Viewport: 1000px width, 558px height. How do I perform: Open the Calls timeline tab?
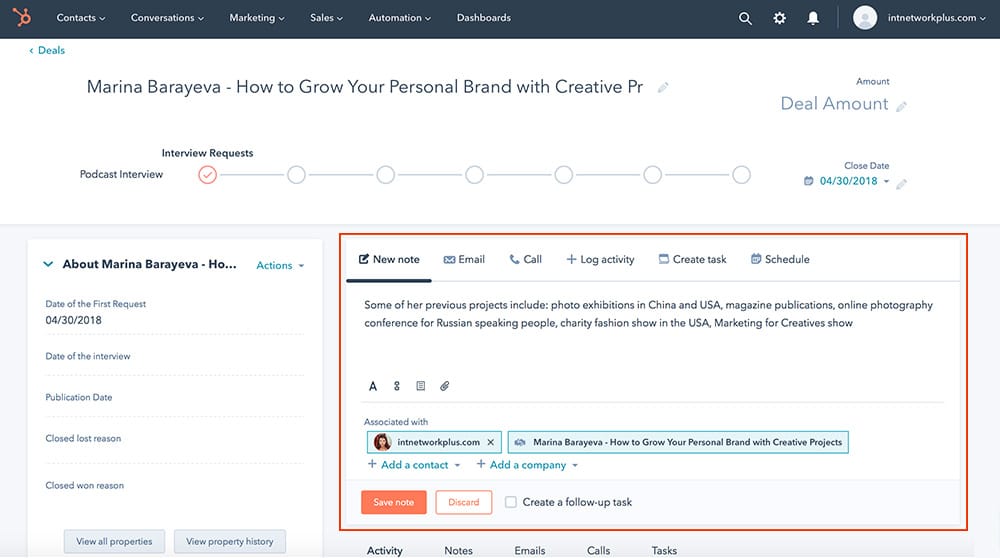click(x=598, y=550)
